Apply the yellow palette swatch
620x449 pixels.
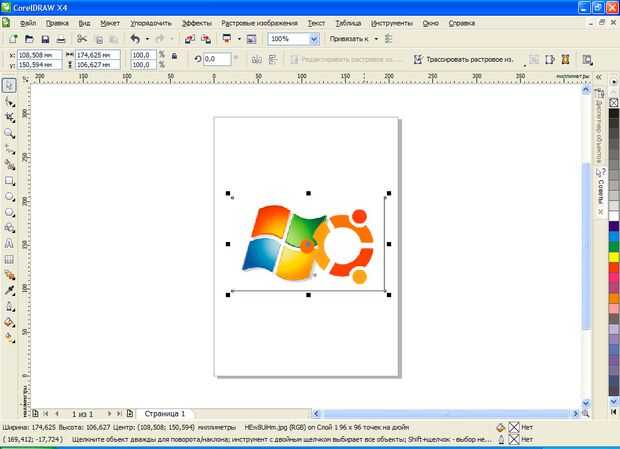[614, 257]
